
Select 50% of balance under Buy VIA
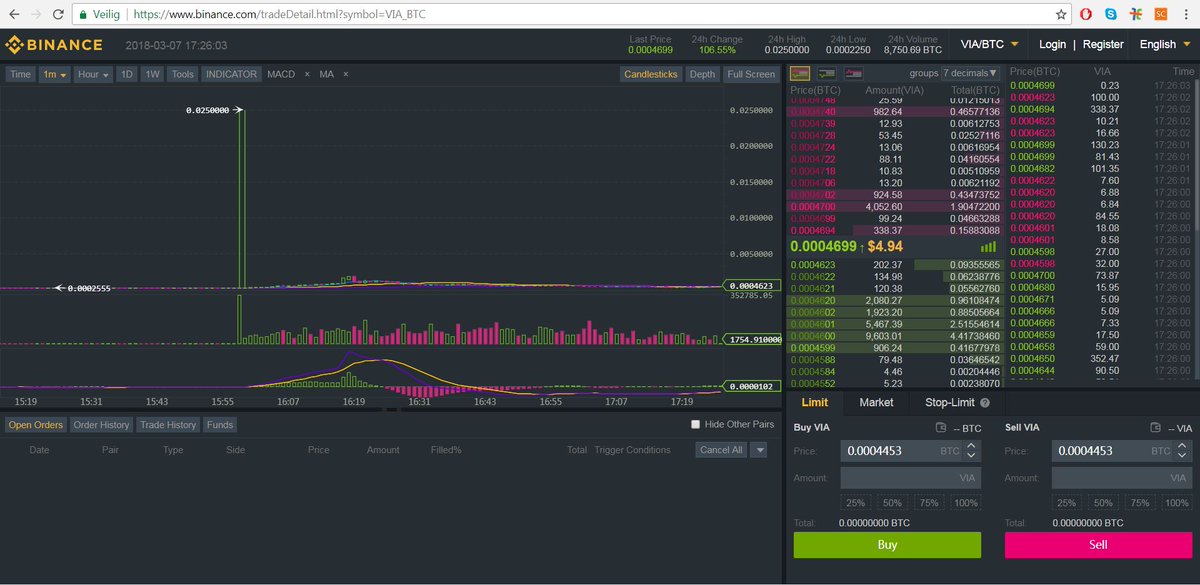(892, 503)
